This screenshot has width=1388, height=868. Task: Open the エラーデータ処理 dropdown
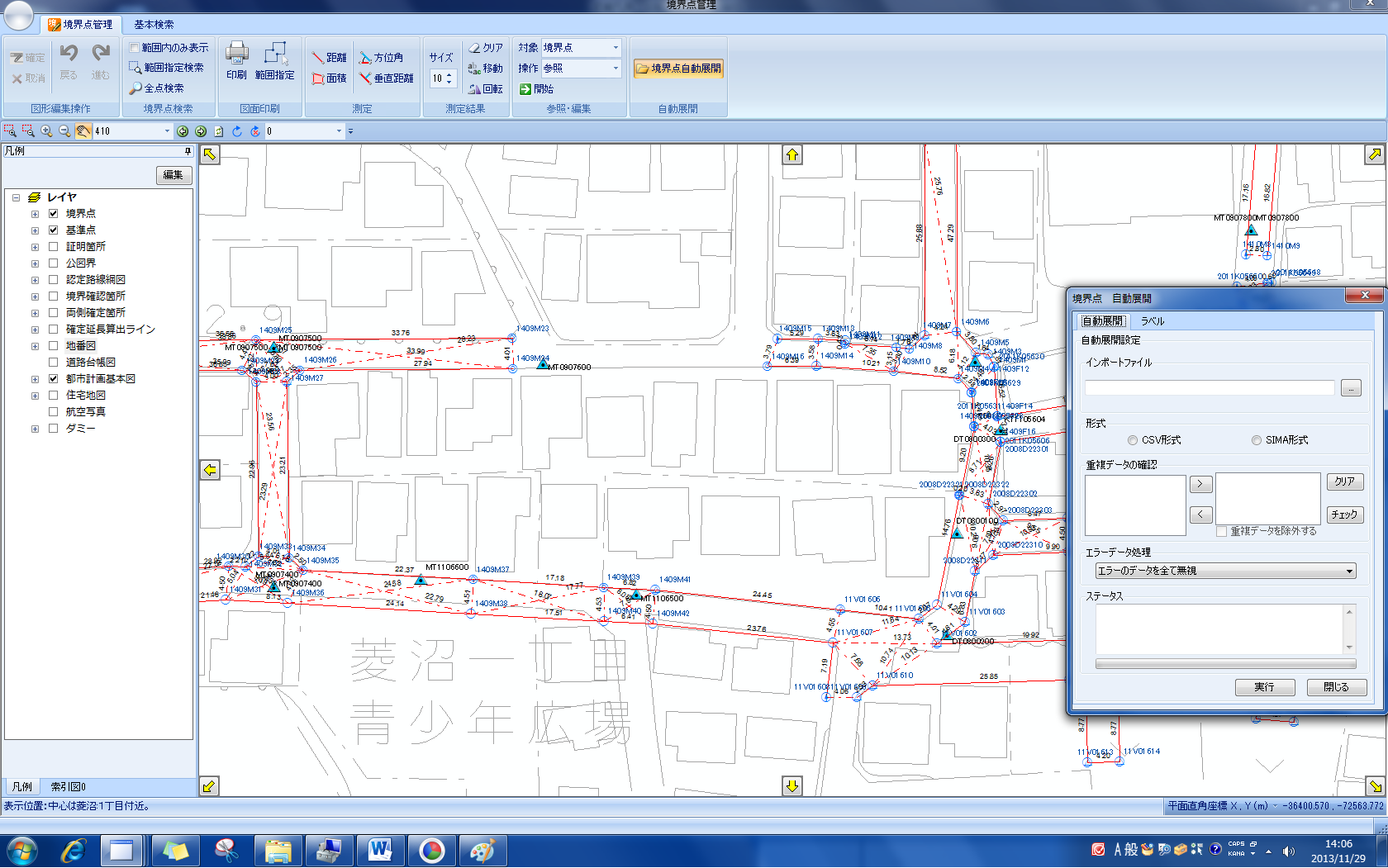pos(1224,571)
